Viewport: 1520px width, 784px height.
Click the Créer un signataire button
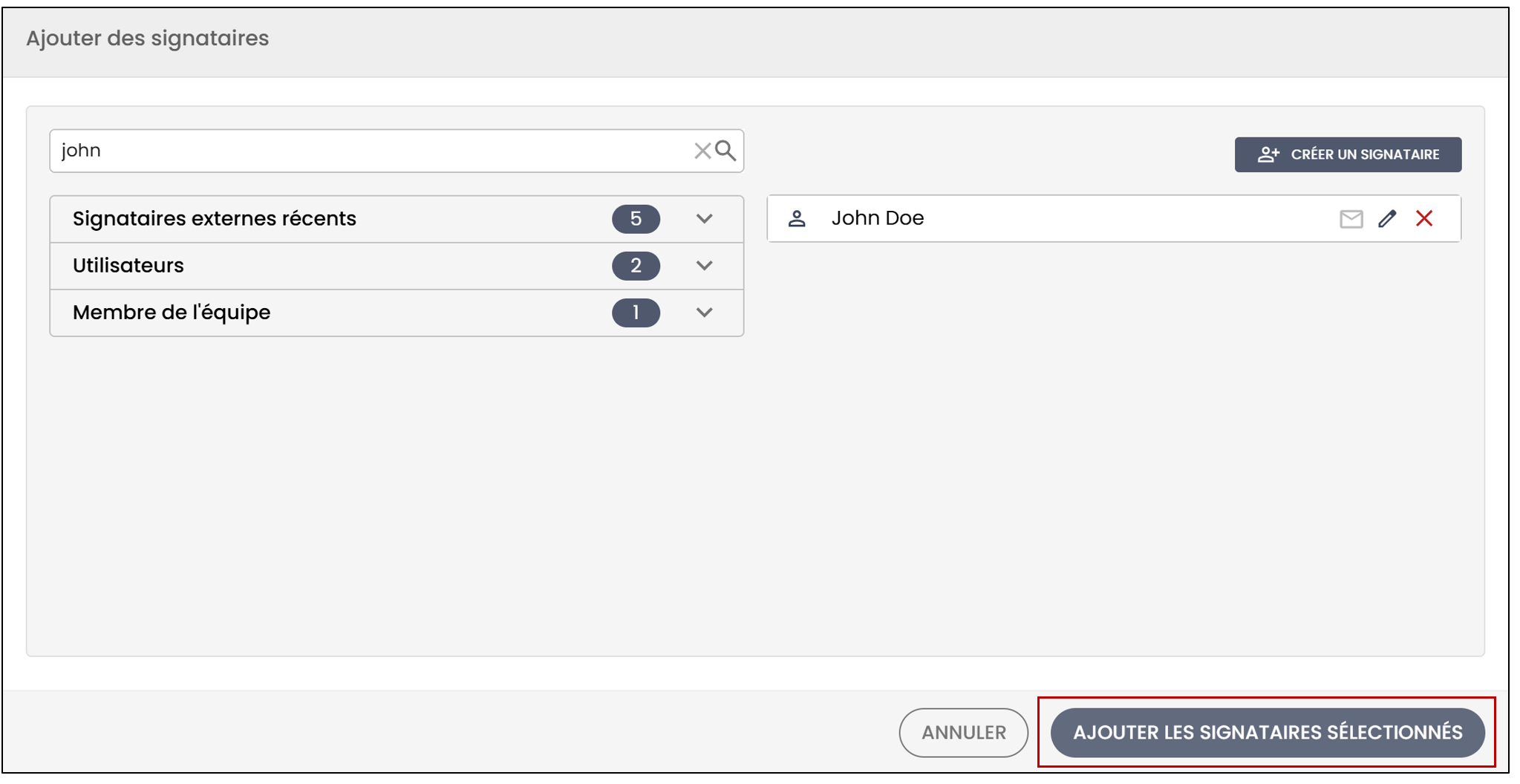click(x=1348, y=154)
